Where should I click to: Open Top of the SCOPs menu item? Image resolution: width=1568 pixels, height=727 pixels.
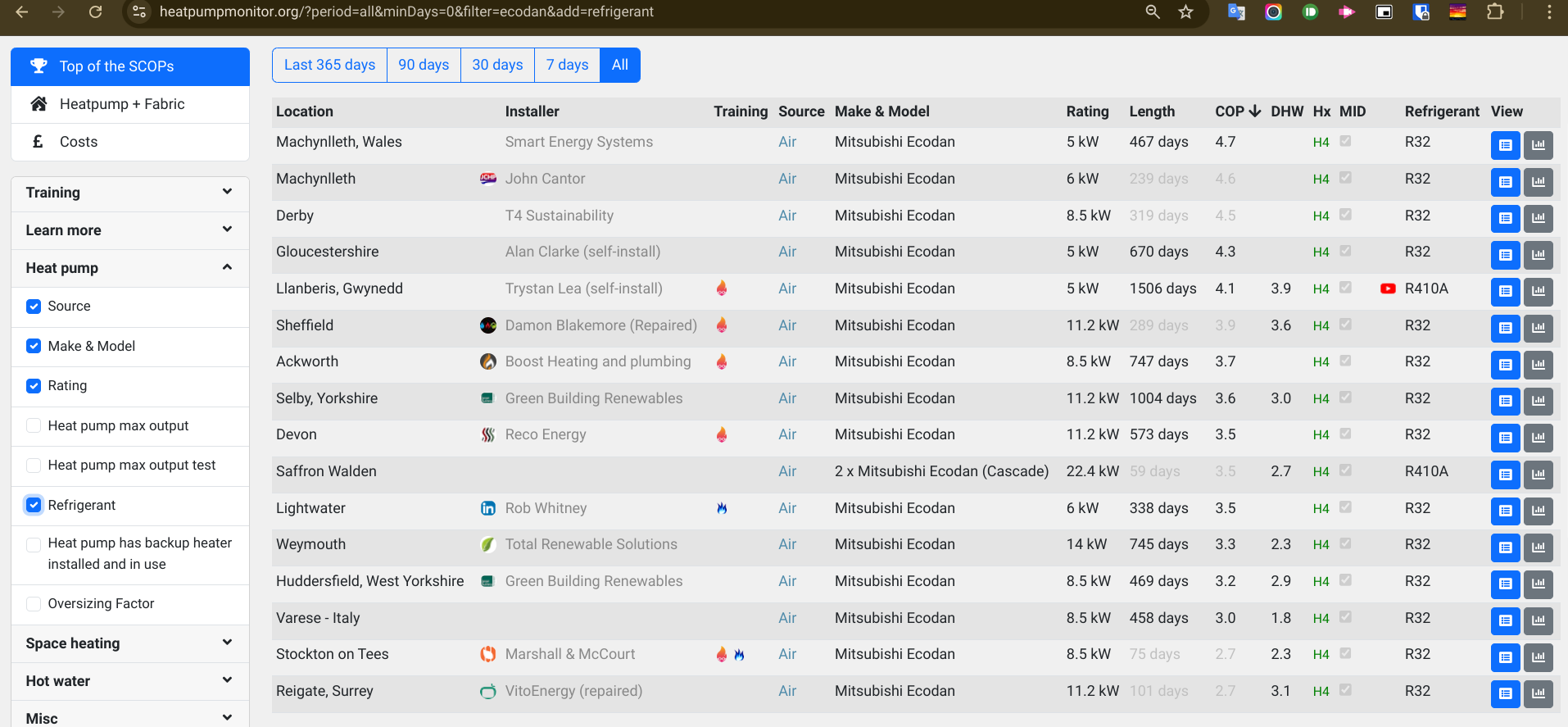coord(130,66)
